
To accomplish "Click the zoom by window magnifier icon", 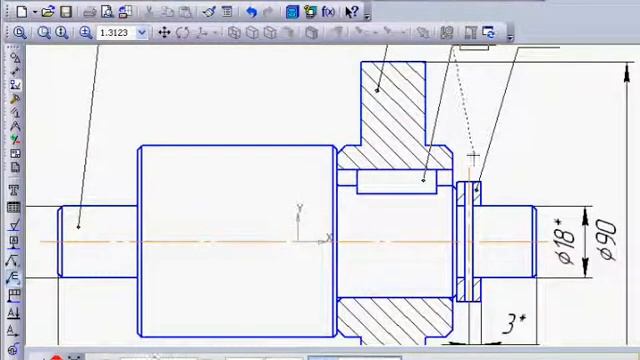I will (x=20, y=32).
